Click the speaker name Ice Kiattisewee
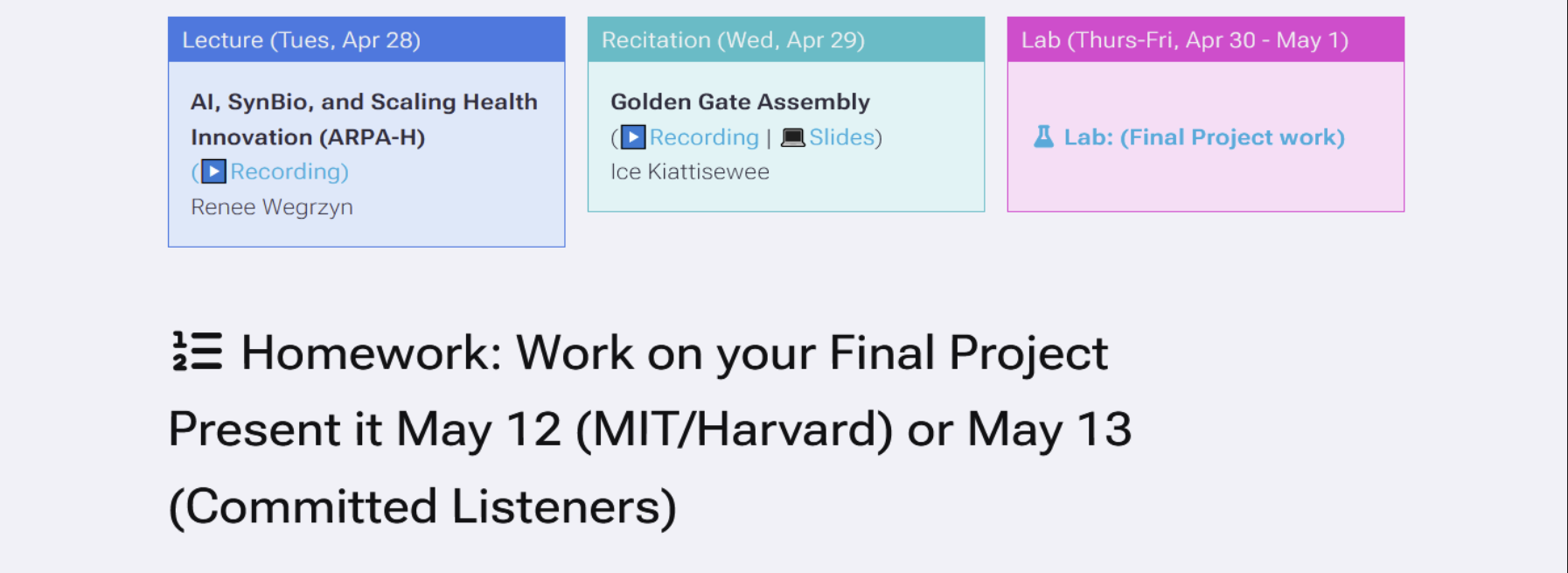Image resolution: width=1568 pixels, height=573 pixels. click(x=690, y=172)
